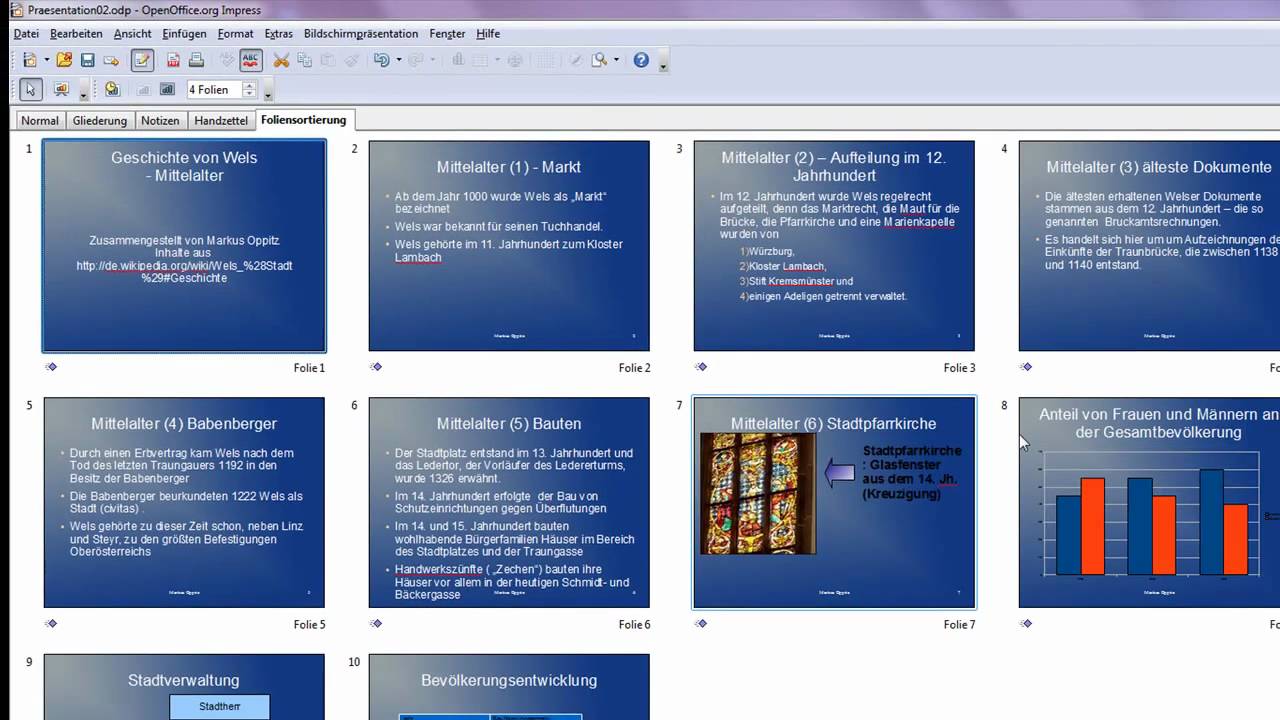Expand the Redo history dropdown arrow
This screenshot has width=1280, height=720.
coord(432,60)
